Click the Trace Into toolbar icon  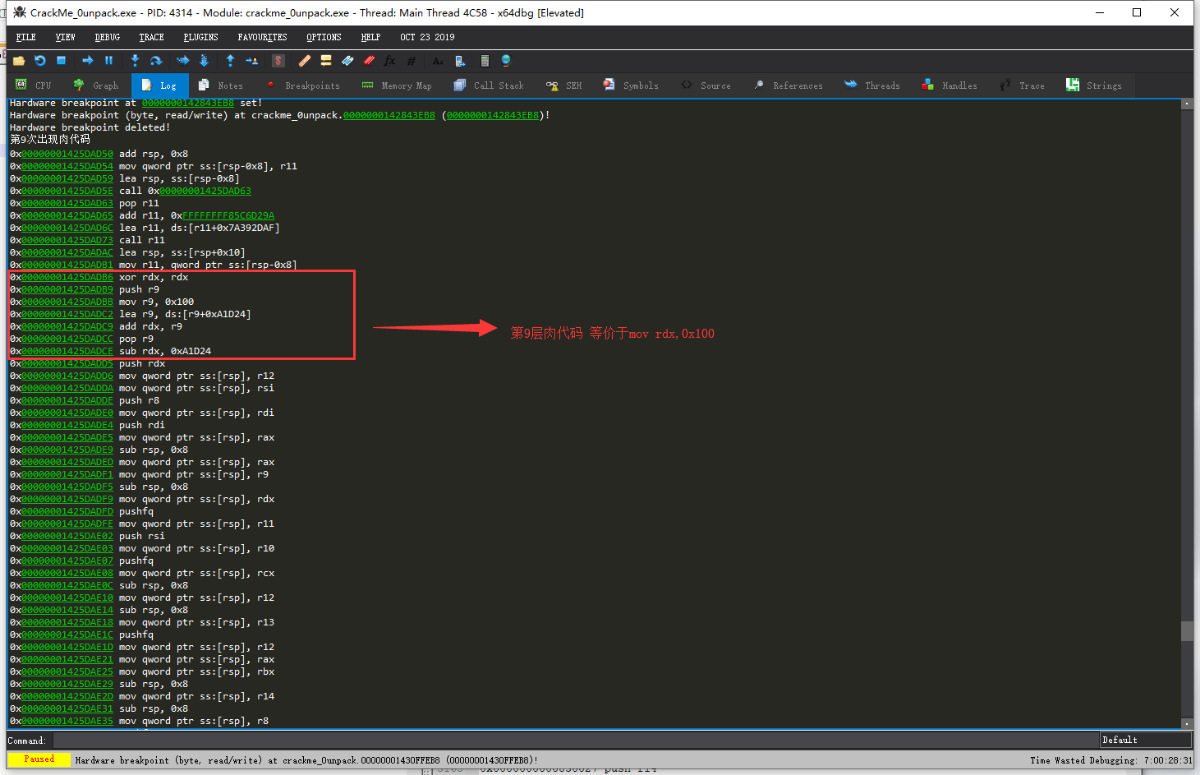pos(183,60)
